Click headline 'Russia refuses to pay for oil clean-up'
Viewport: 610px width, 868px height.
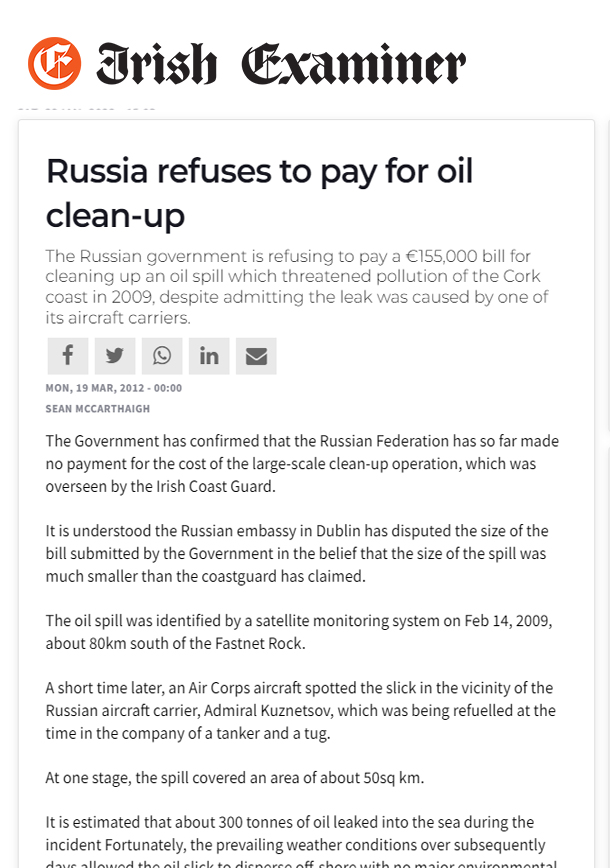tap(259, 193)
